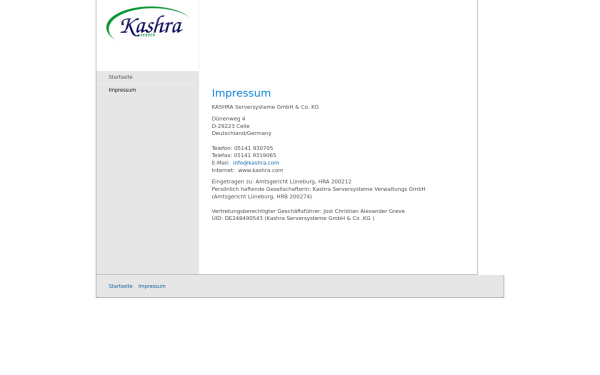The height and width of the screenshot is (375, 600).
Task: Click 'Eingetragen zu: Amtsgericht Lüneburg, HRA 200212'
Action: 281,182
